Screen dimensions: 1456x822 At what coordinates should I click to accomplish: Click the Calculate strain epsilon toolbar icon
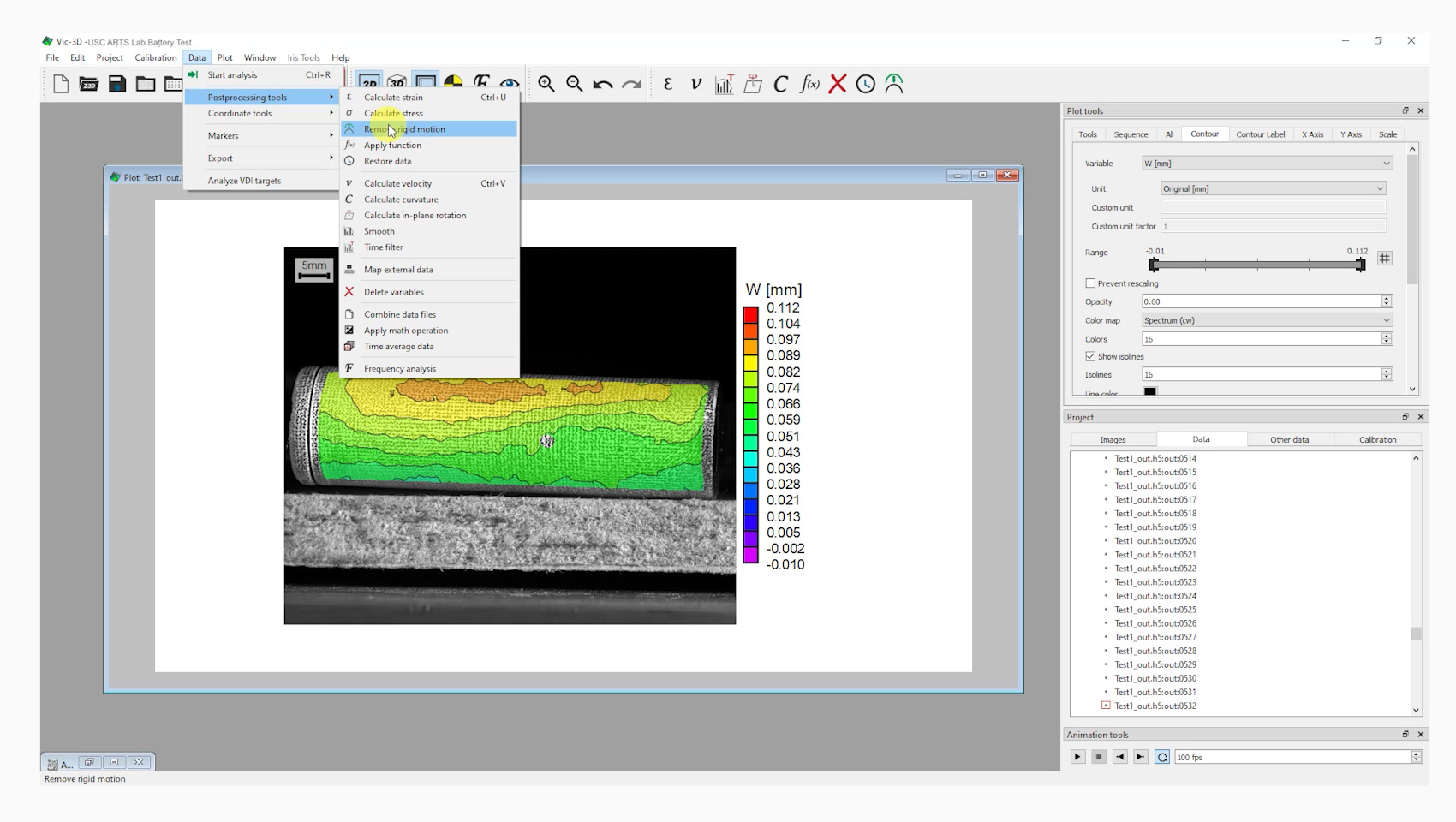[668, 84]
